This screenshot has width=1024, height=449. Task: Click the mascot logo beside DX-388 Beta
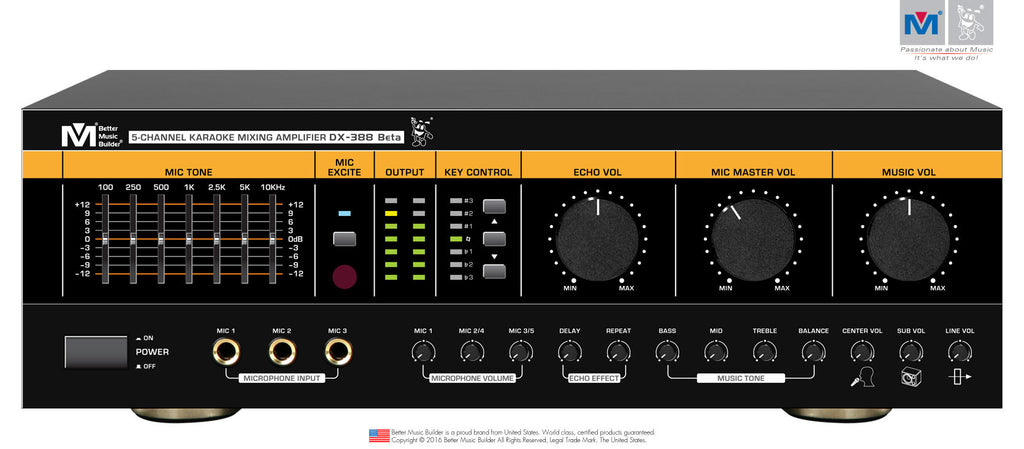point(422,131)
